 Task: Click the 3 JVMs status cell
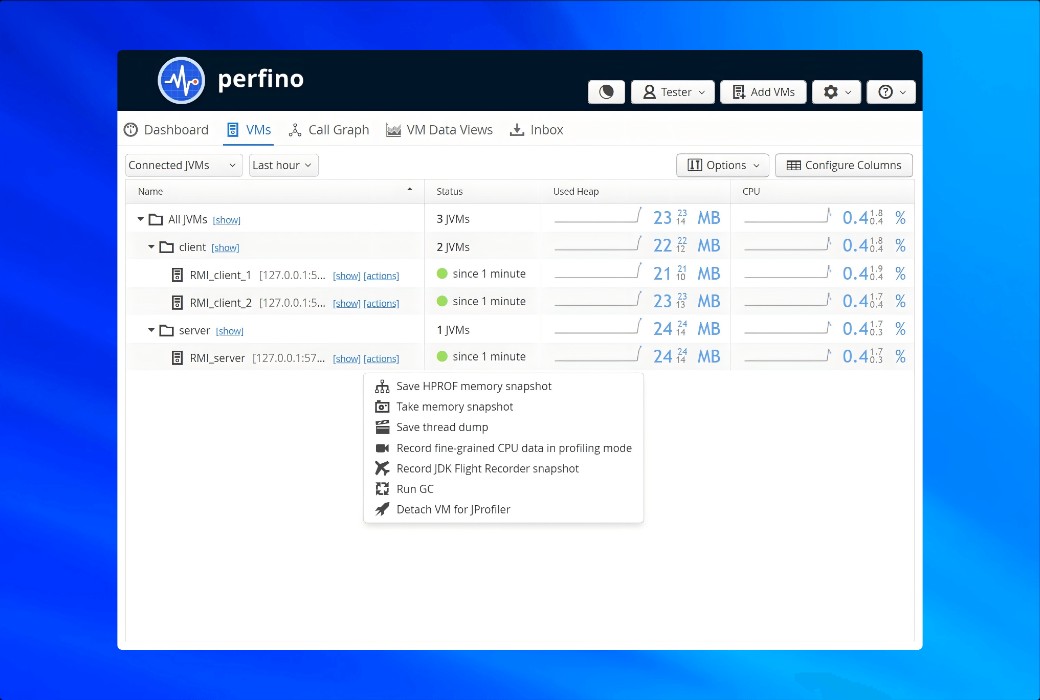pyautogui.click(x=453, y=219)
